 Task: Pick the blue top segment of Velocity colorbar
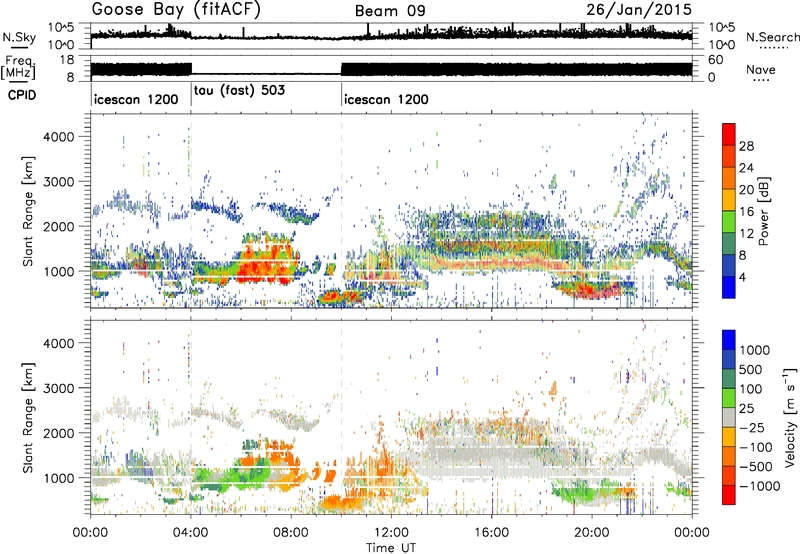[729, 339]
